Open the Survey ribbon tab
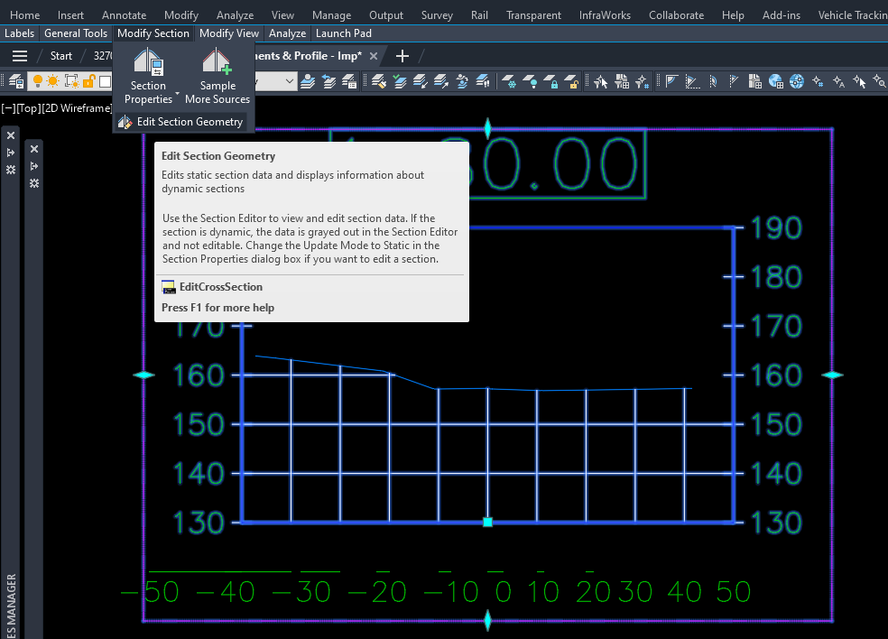 [437, 15]
